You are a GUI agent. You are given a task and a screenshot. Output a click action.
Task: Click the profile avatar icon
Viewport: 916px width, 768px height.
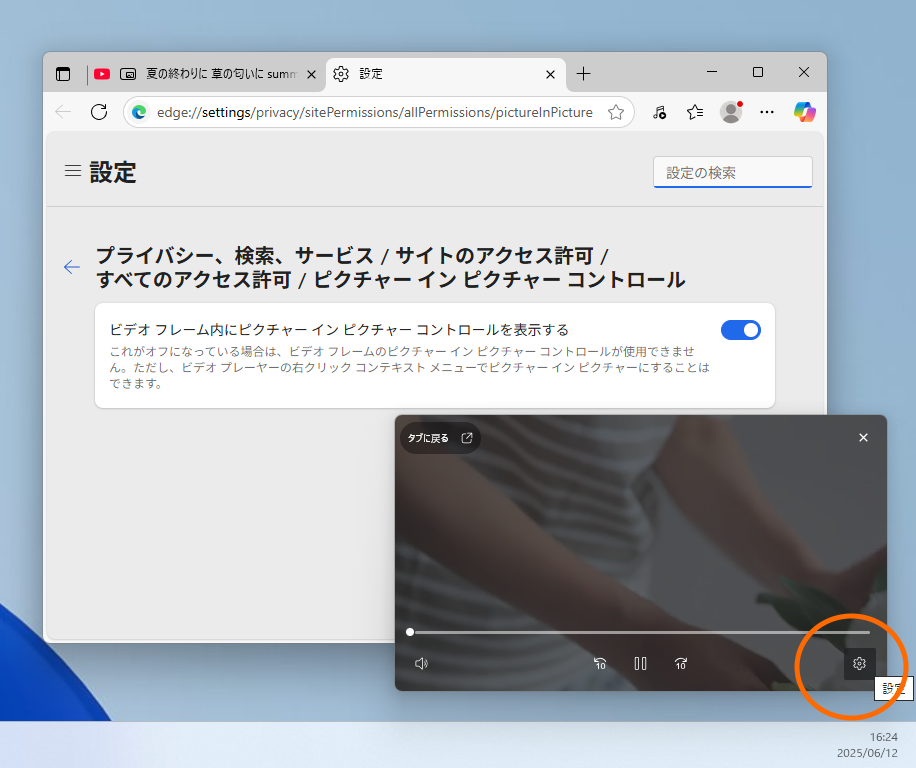point(730,111)
